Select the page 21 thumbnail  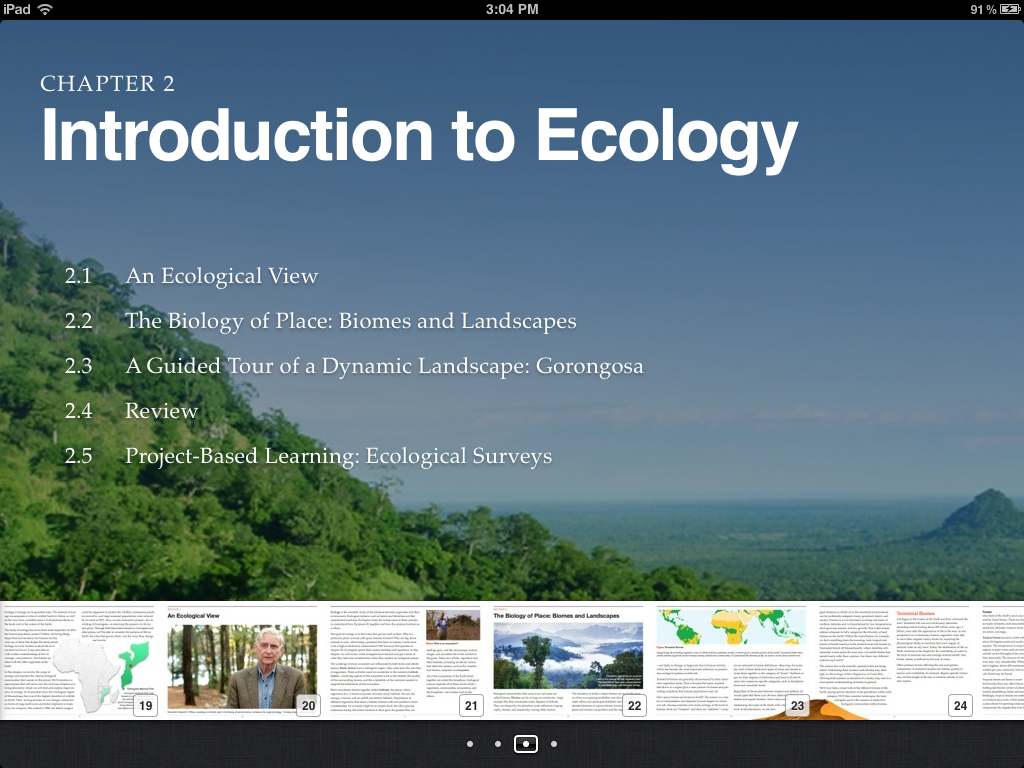click(x=406, y=660)
